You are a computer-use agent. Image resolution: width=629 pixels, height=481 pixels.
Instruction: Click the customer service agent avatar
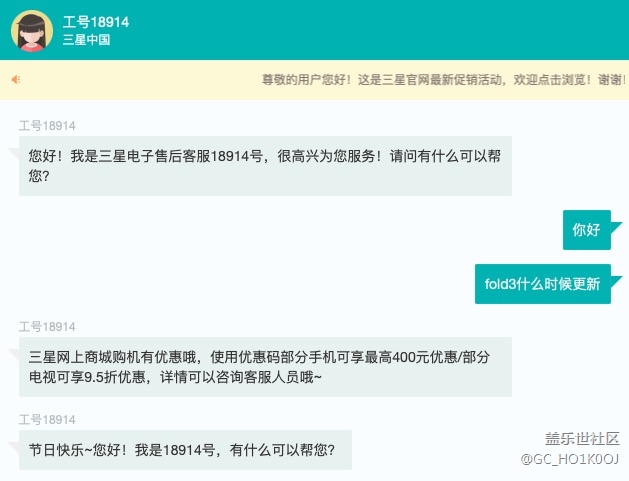point(32,30)
